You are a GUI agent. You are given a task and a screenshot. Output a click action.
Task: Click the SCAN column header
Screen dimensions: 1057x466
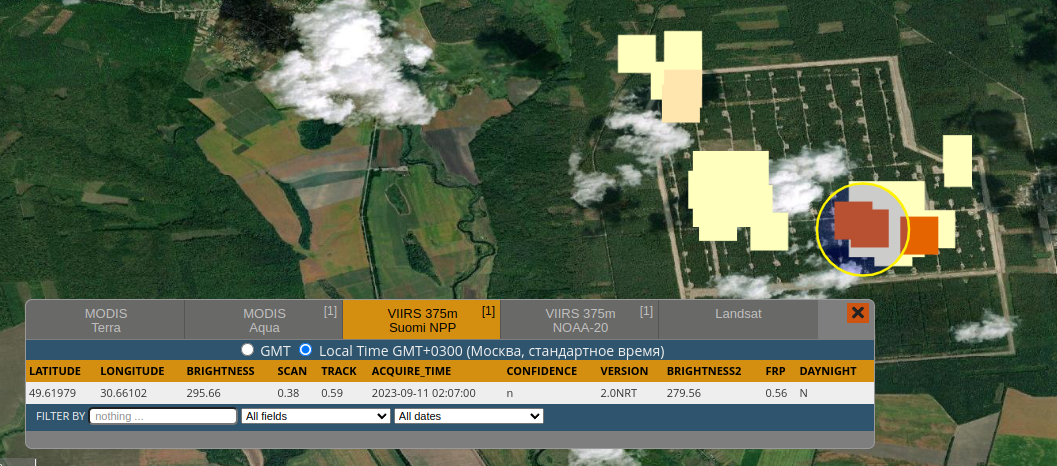[x=292, y=371]
